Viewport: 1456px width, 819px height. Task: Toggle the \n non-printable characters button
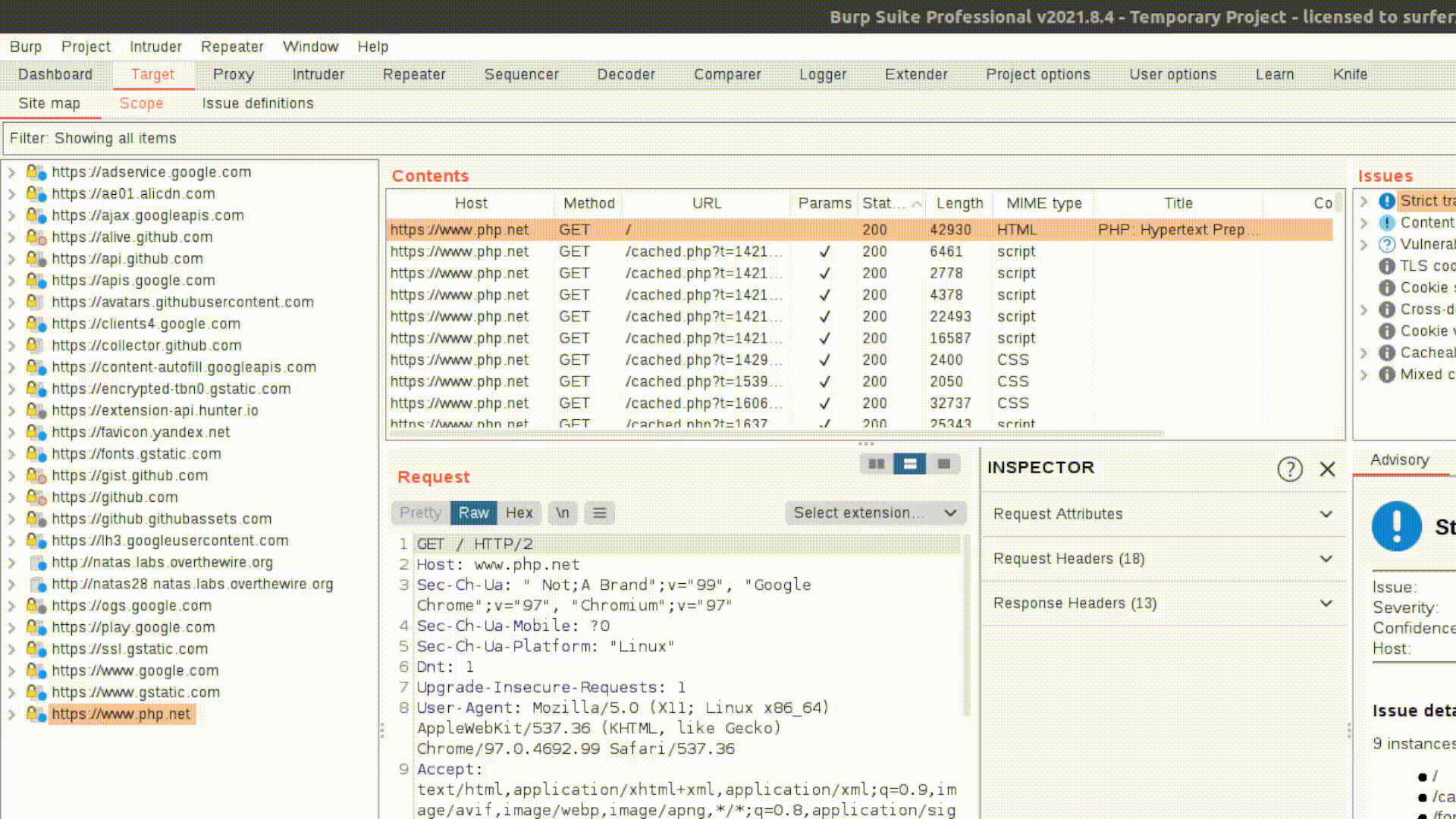coord(562,513)
